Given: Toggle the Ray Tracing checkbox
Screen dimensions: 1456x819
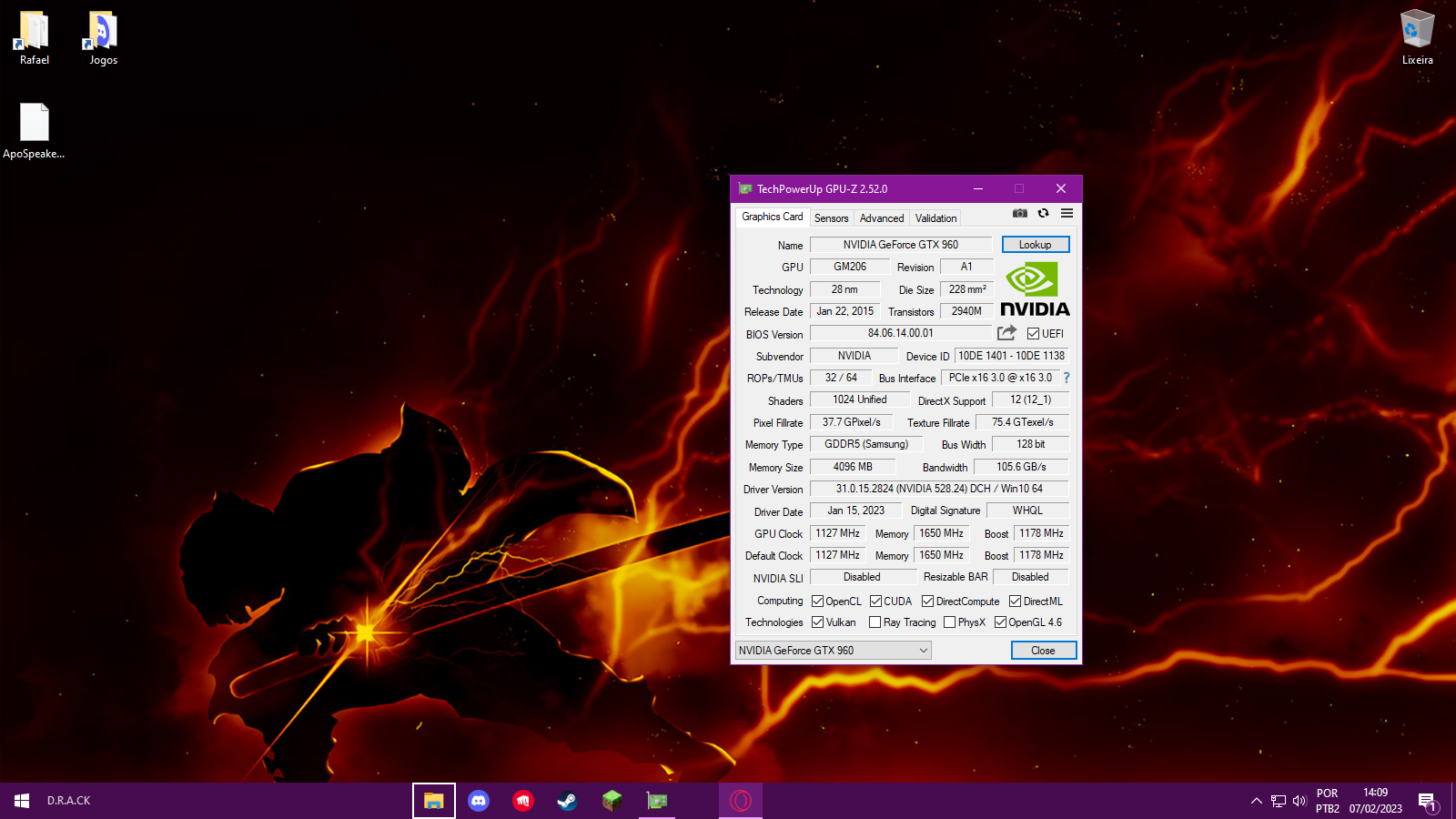Looking at the screenshot, I should pyautogui.click(x=875, y=622).
